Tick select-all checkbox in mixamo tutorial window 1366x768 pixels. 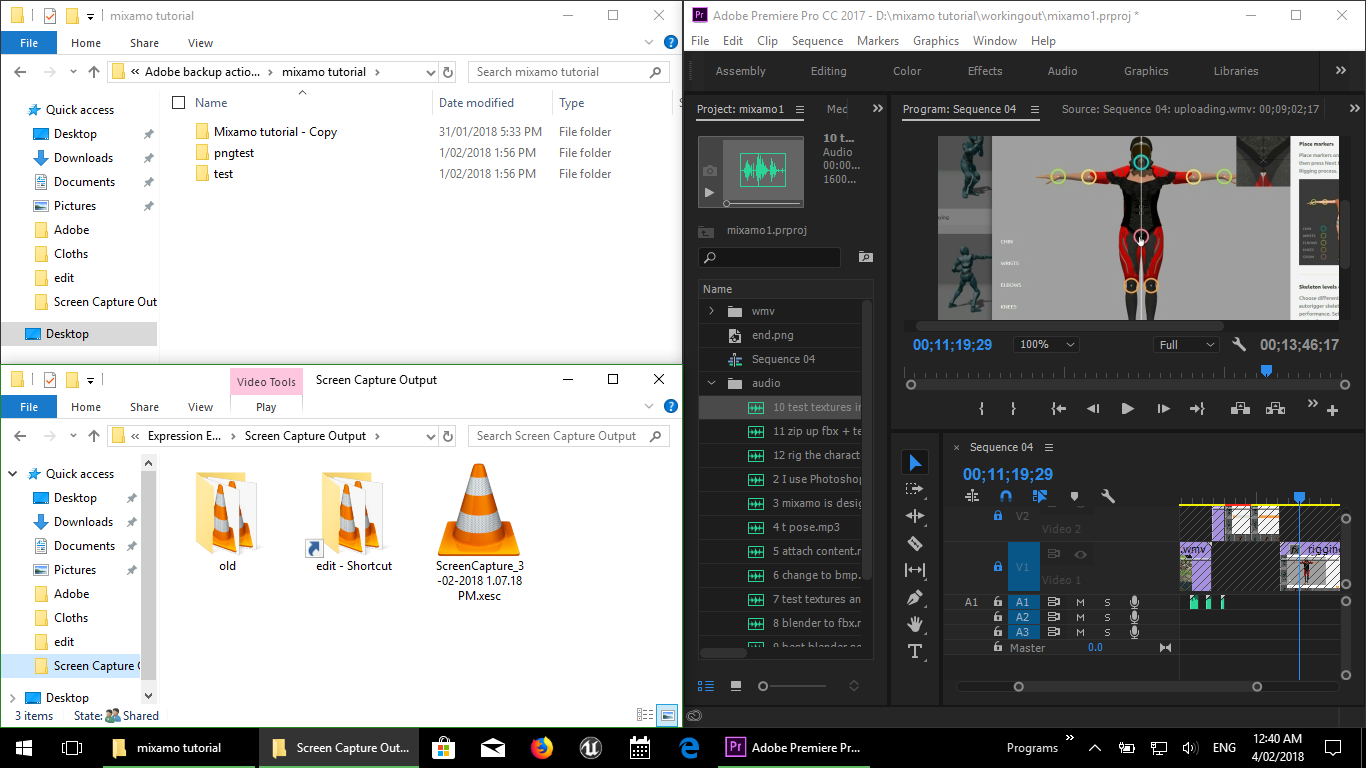pos(179,103)
